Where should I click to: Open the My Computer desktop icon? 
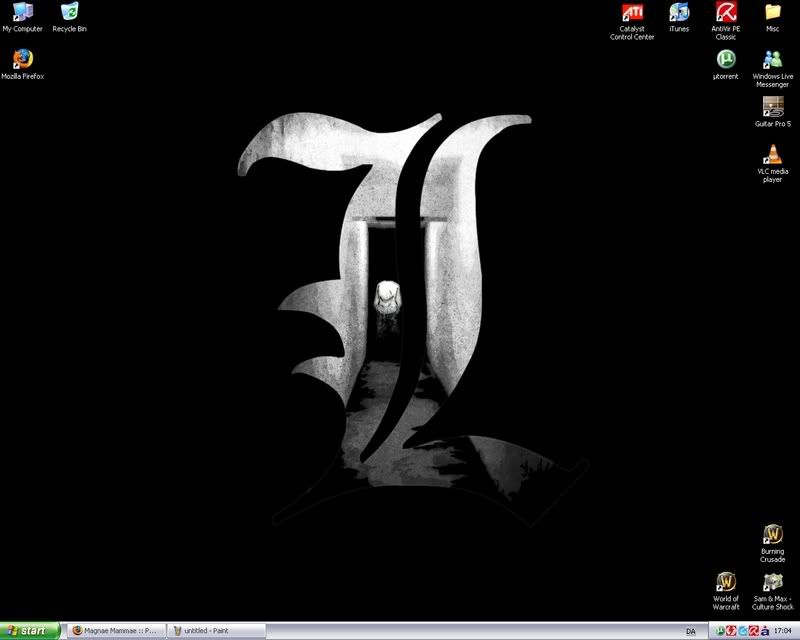click(22, 17)
